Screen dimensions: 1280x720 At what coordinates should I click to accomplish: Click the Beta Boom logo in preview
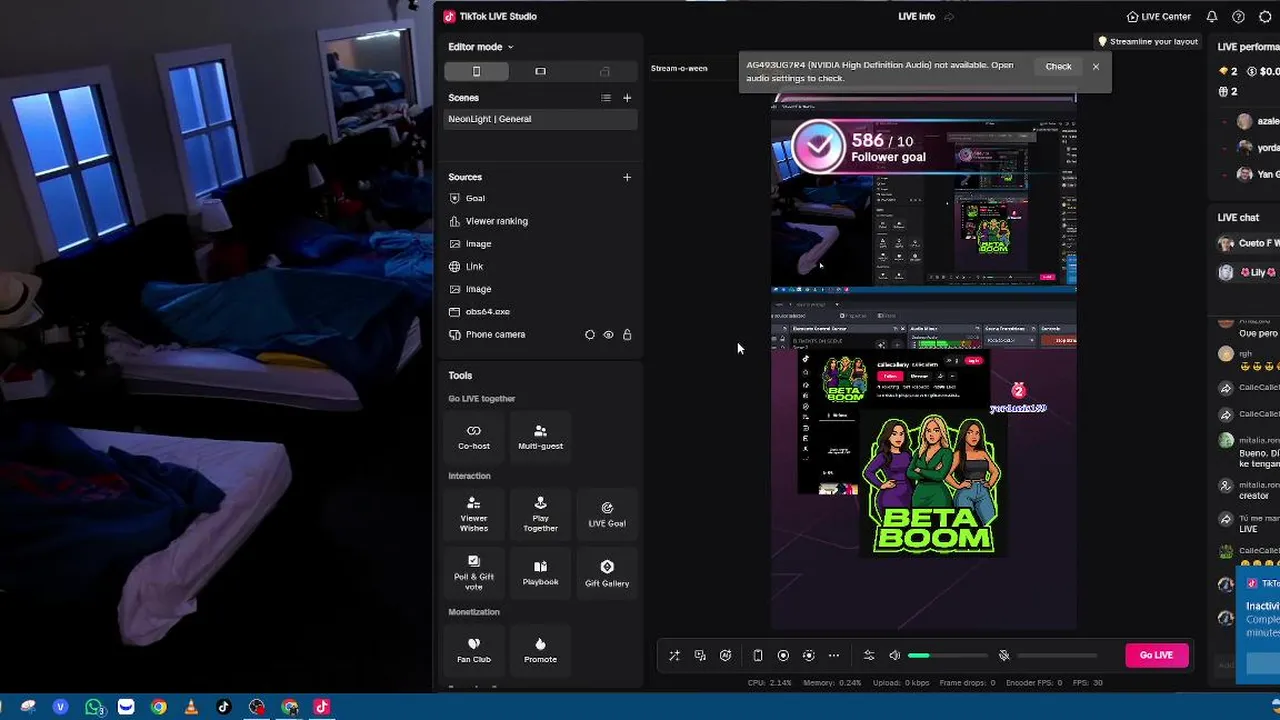point(933,485)
